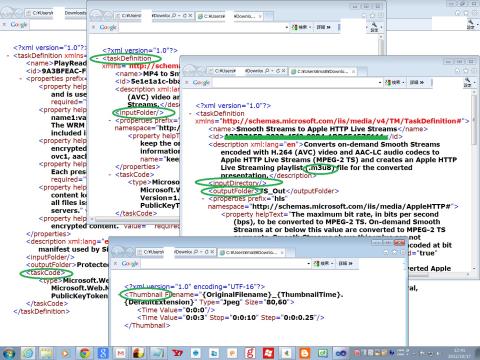Click tools gear in Apple HTTP Live Streams window
The width and height of the screenshot is (480, 360).
(473, 71)
